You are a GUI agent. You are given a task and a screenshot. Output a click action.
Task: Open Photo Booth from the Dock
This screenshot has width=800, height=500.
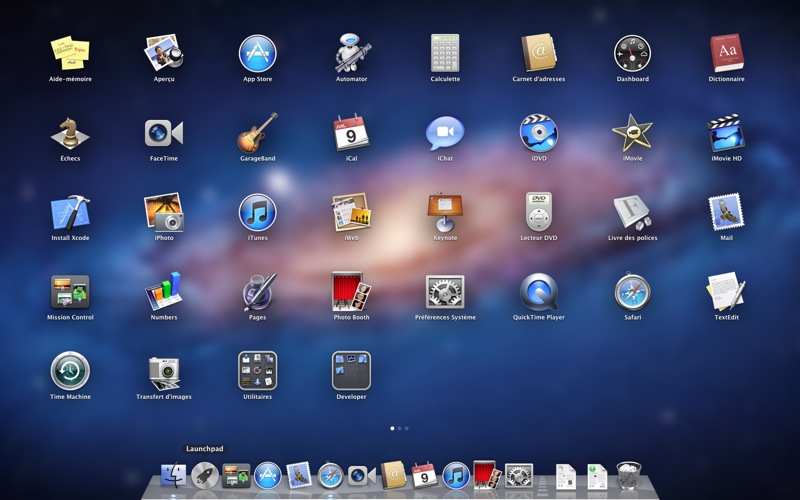click(487, 475)
